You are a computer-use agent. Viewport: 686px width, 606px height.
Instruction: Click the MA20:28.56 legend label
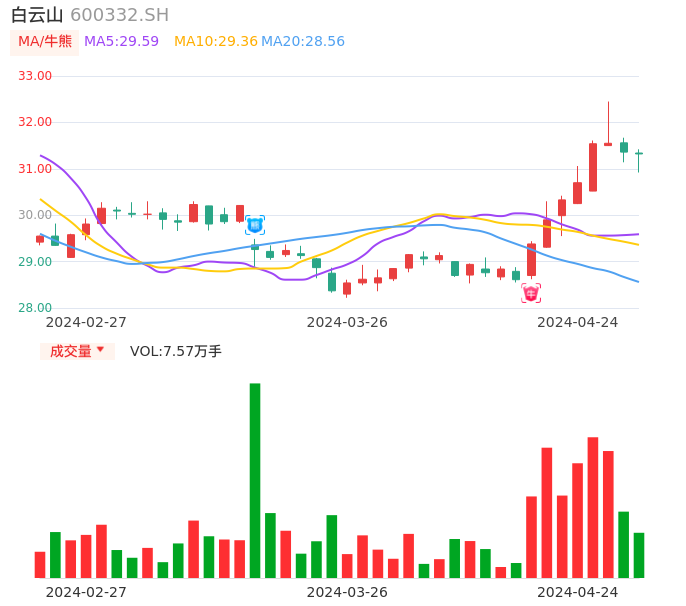pos(303,42)
